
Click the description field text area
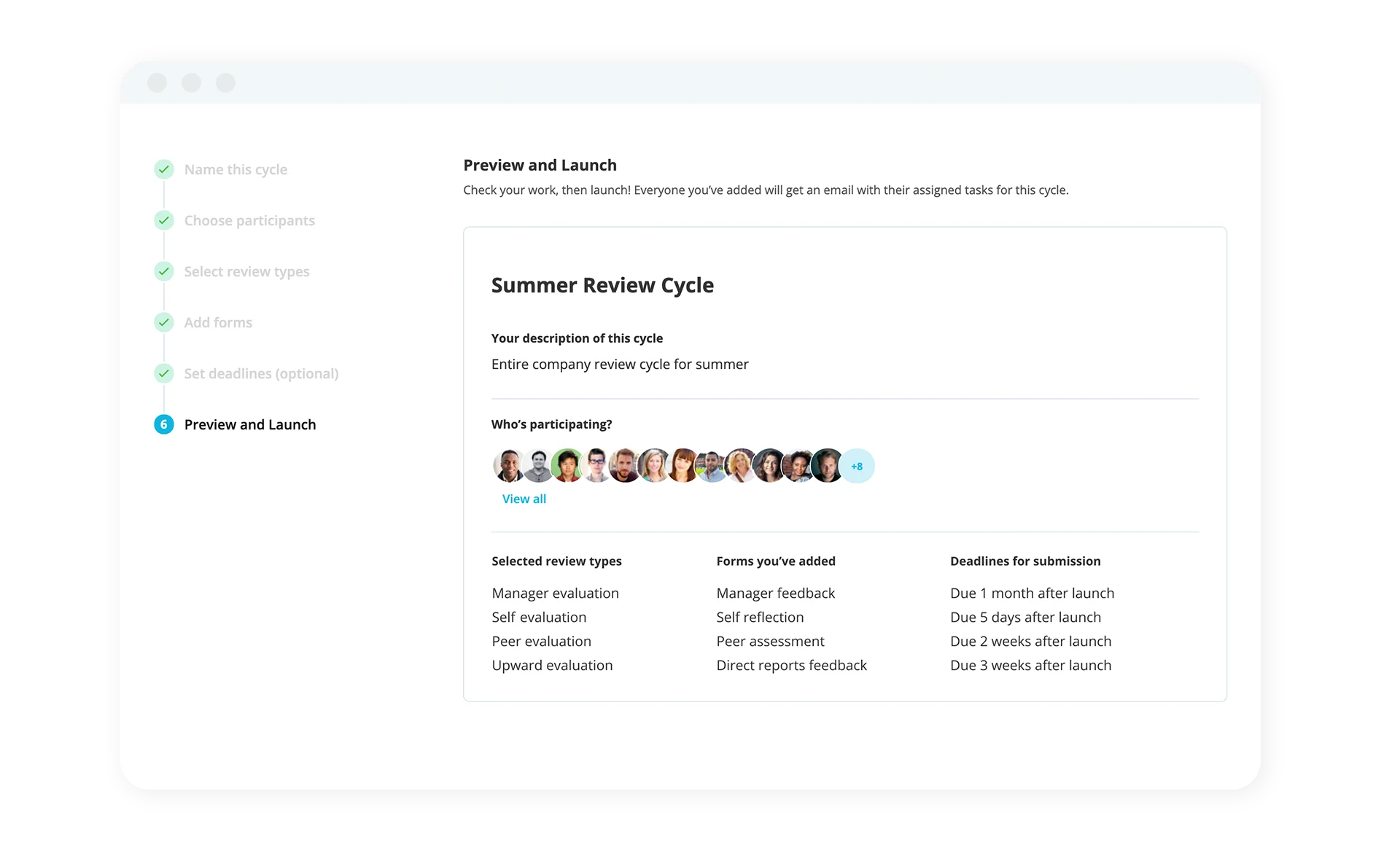click(x=619, y=363)
